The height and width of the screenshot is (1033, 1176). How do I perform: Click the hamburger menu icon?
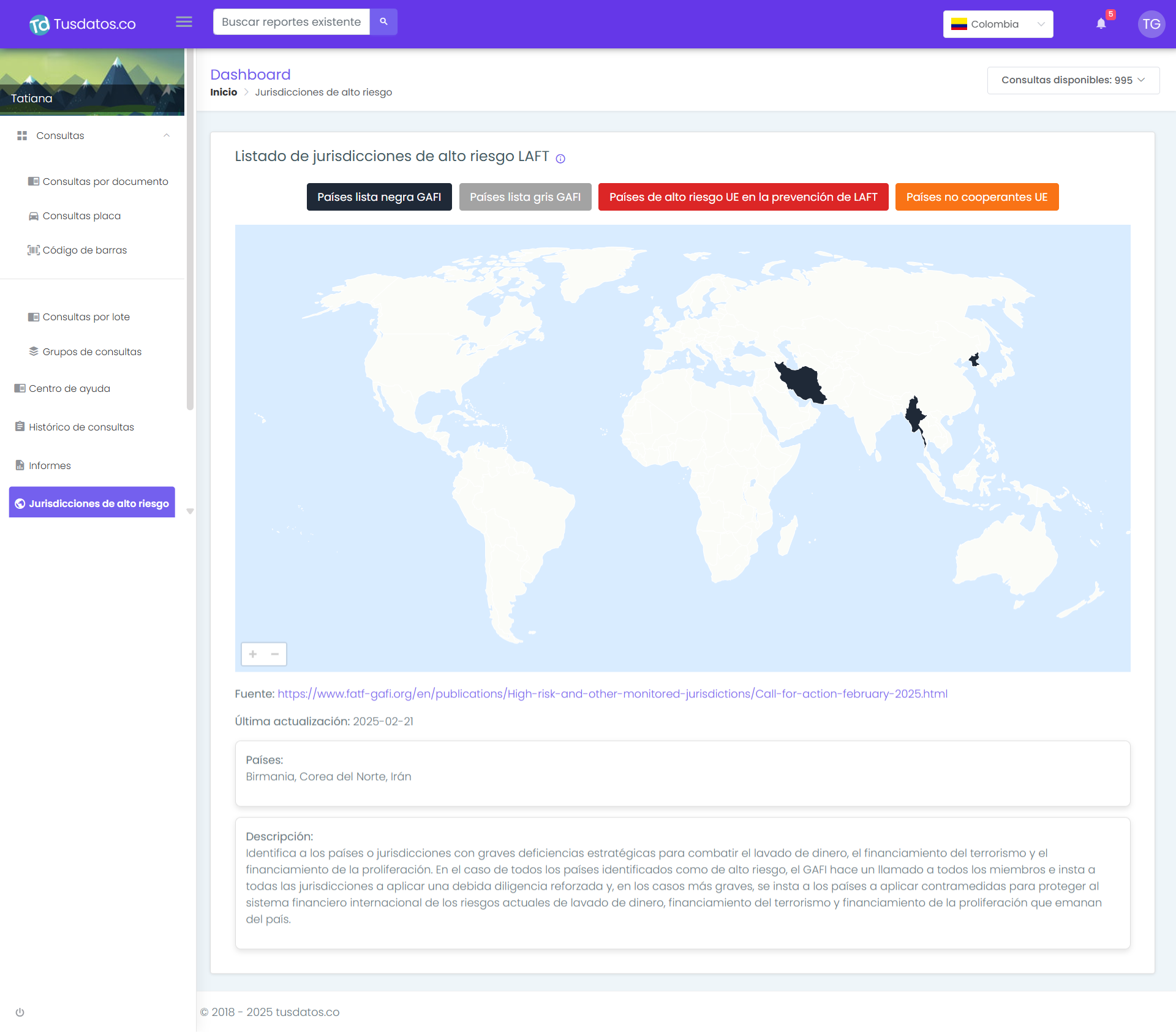pyautogui.click(x=184, y=22)
